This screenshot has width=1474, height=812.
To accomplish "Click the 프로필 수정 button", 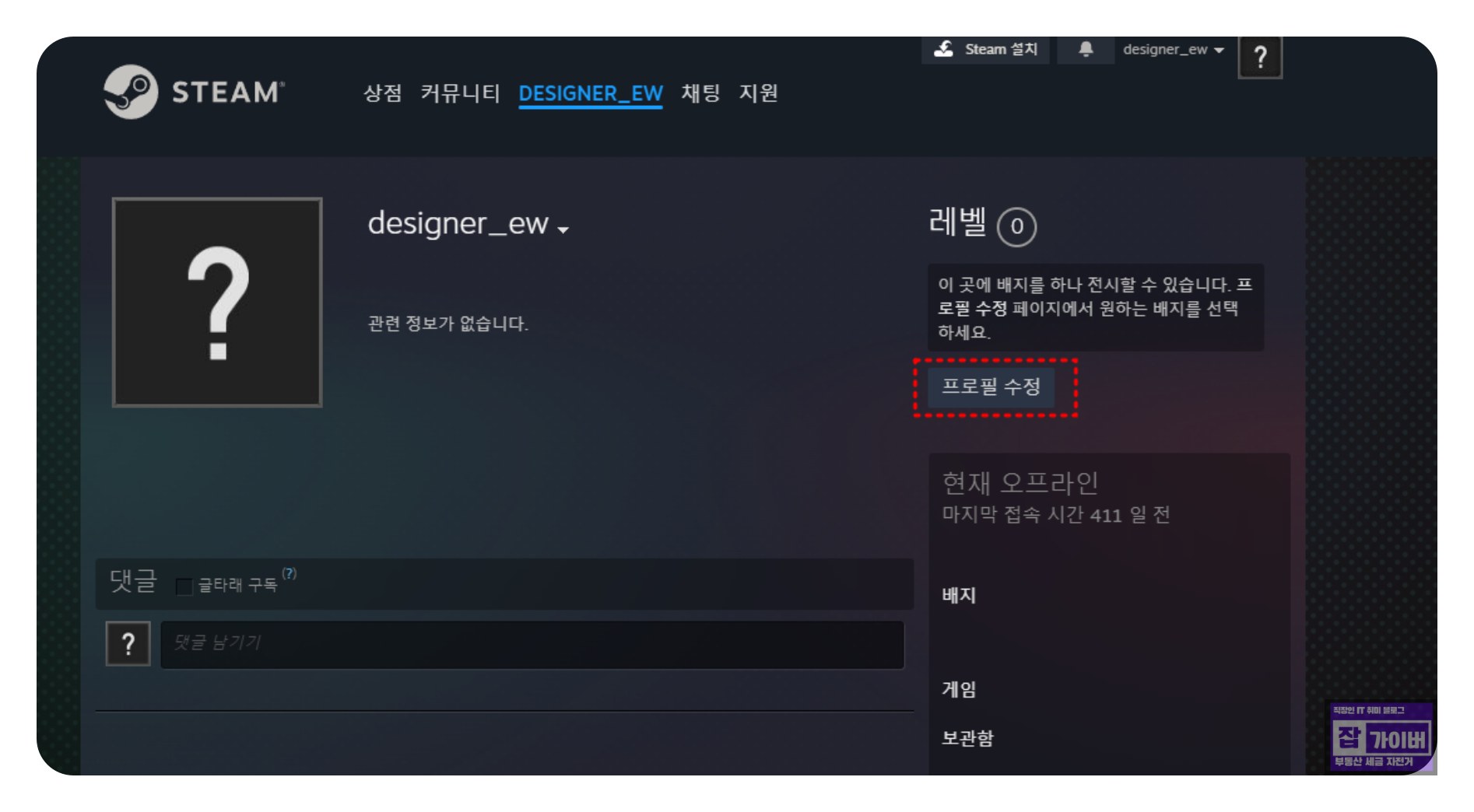I will [x=991, y=387].
